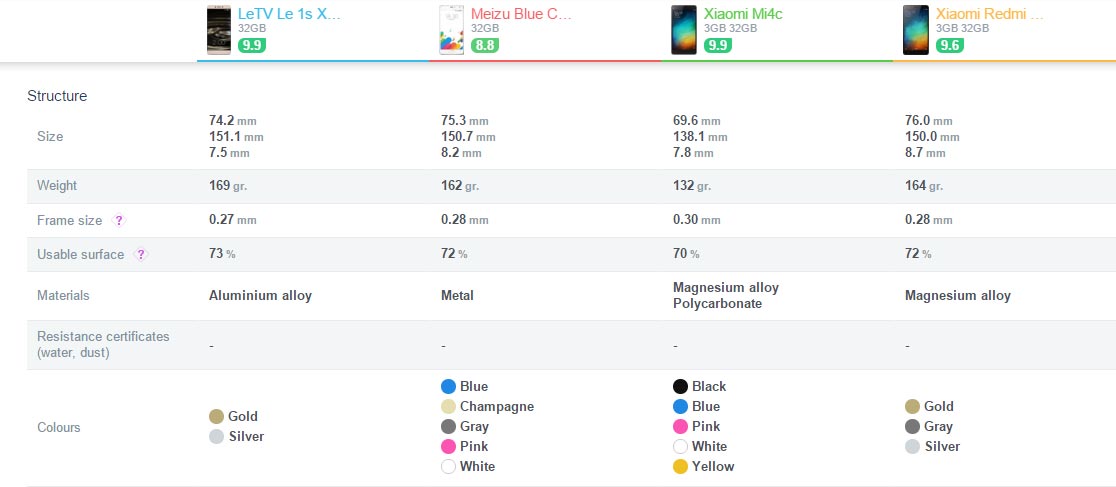Open the Xiaomi Redmi phone thumbnail

tap(916, 30)
